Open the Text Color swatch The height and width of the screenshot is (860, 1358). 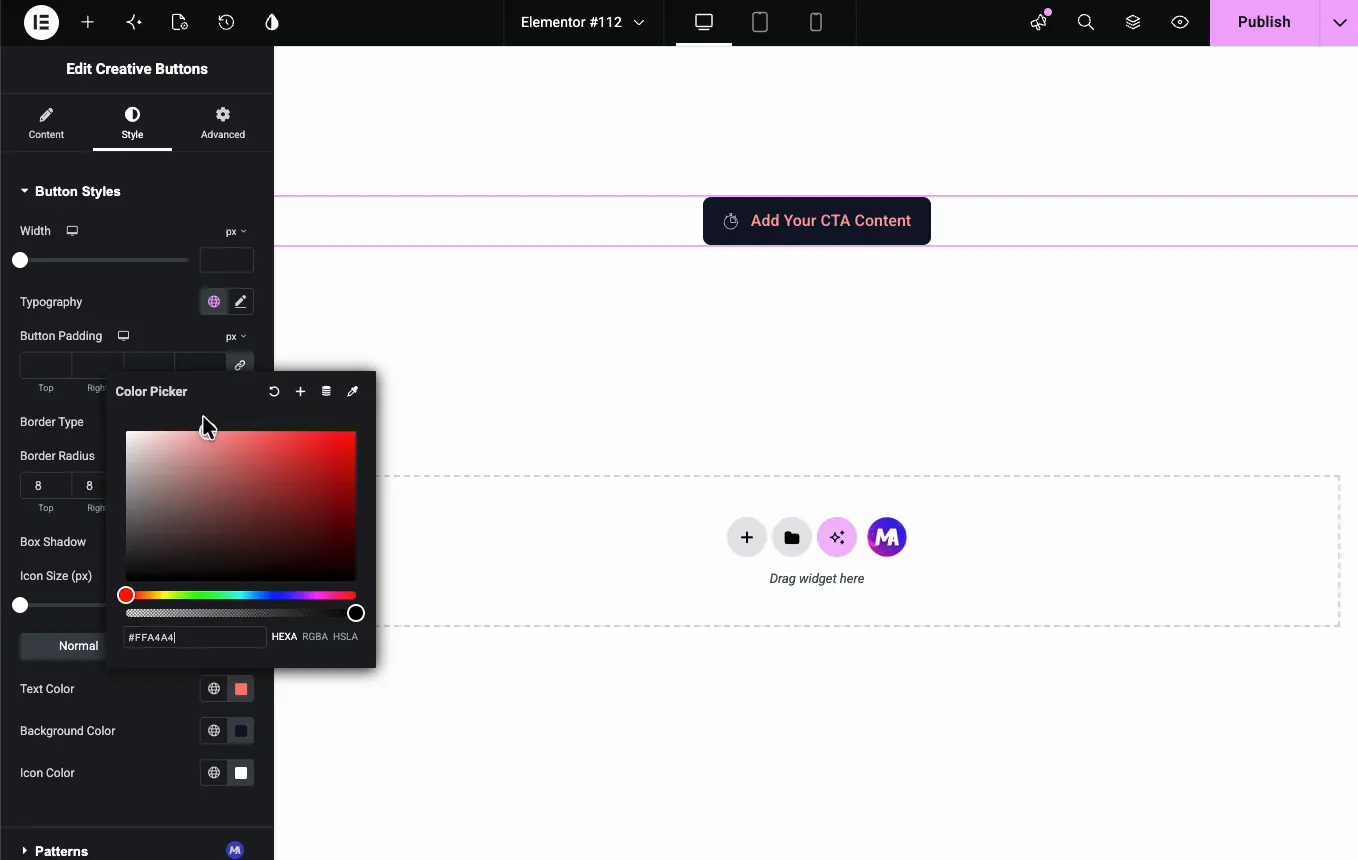[x=241, y=688]
